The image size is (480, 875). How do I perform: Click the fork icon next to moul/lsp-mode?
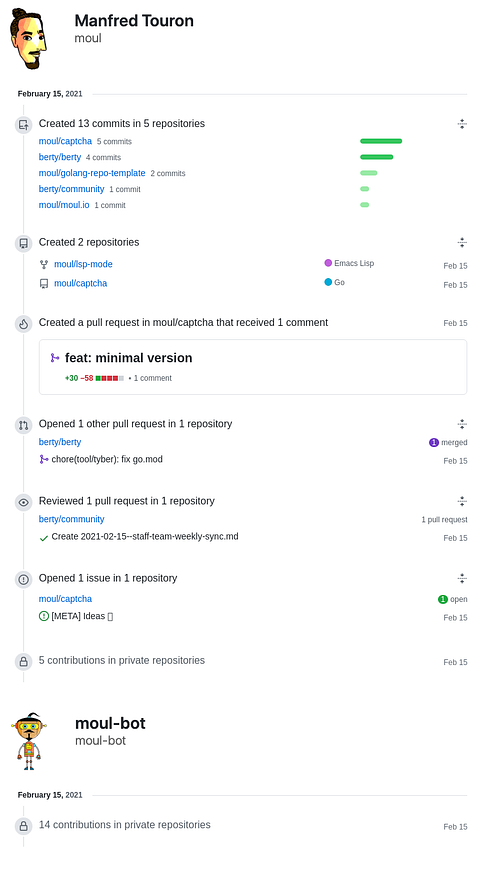point(44,265)
